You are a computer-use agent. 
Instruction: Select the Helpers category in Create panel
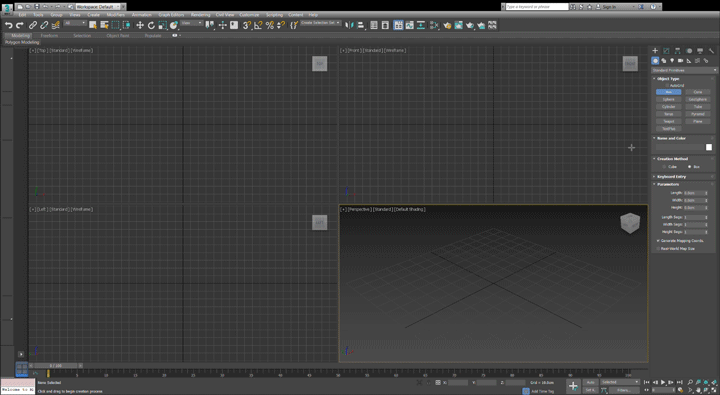689,61
